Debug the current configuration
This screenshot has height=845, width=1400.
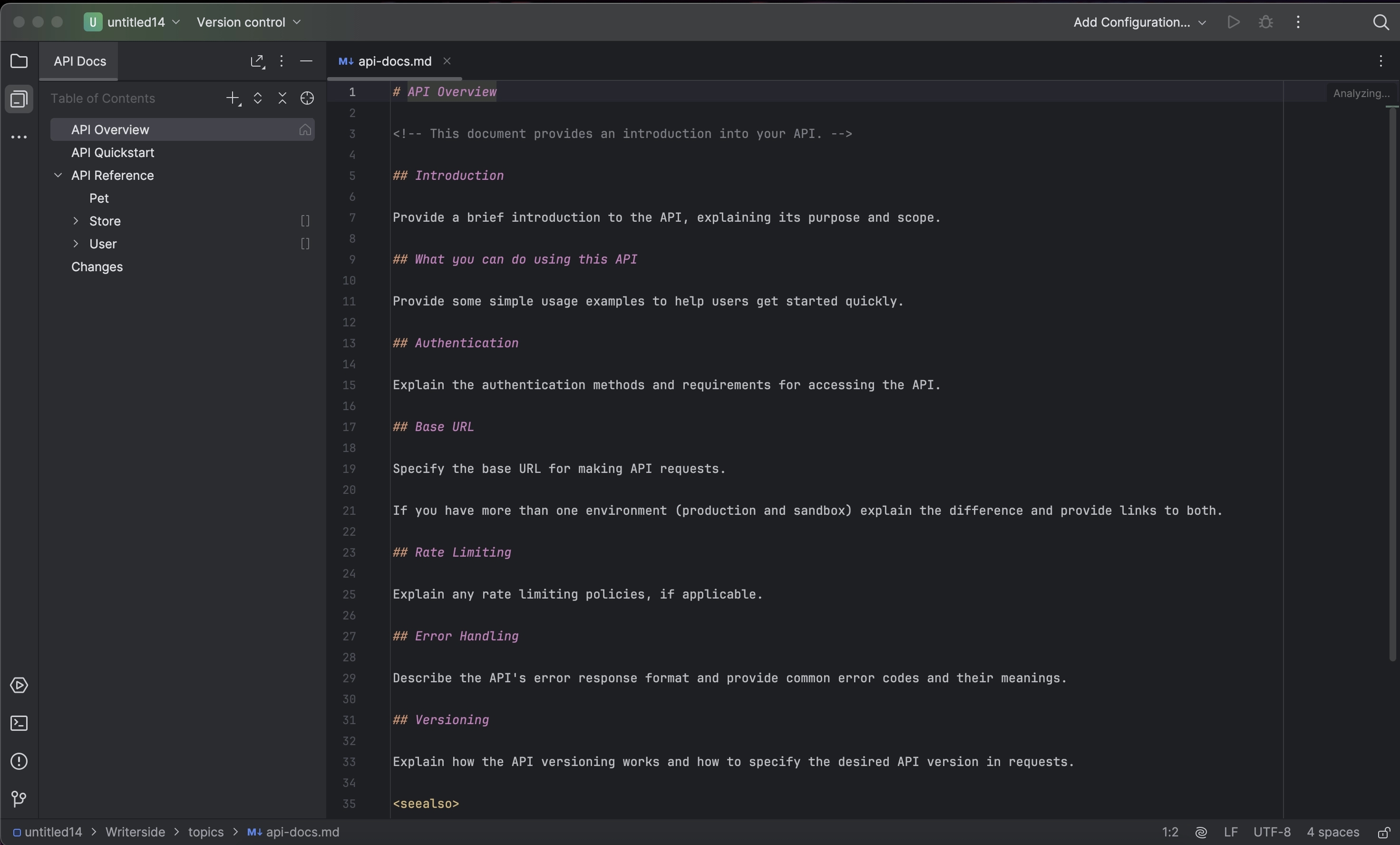[1265, 22]
